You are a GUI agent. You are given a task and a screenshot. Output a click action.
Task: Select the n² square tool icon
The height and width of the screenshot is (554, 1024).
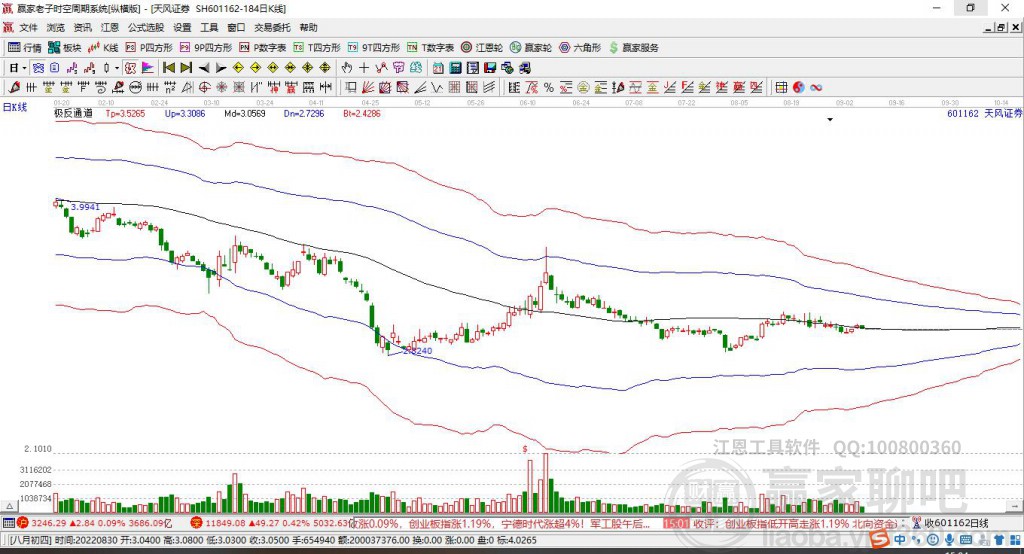coord(170,88)
